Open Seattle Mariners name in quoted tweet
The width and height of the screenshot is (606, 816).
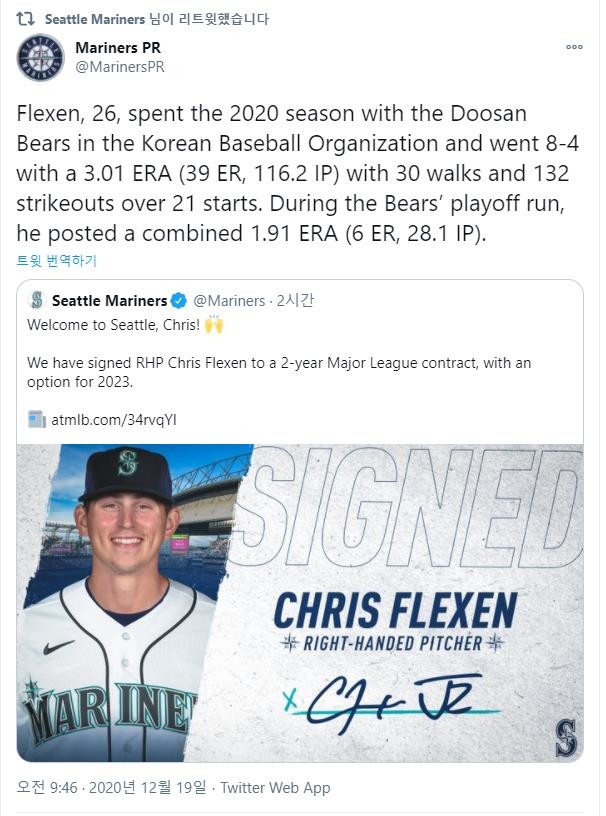pos(109,300)
